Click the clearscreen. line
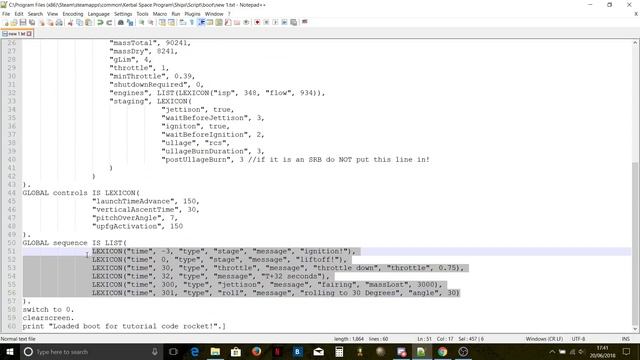 (x=48, y=318)
